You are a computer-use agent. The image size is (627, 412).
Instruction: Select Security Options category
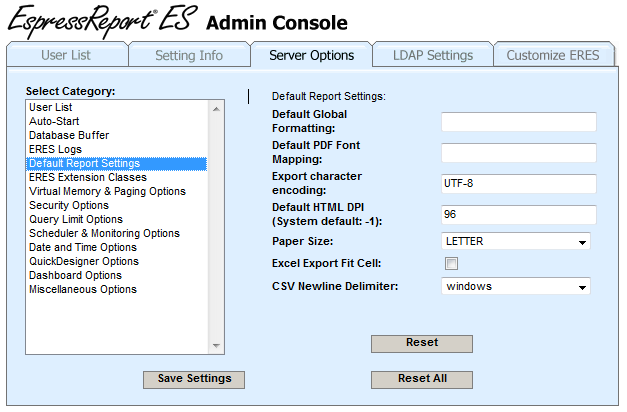117,205
